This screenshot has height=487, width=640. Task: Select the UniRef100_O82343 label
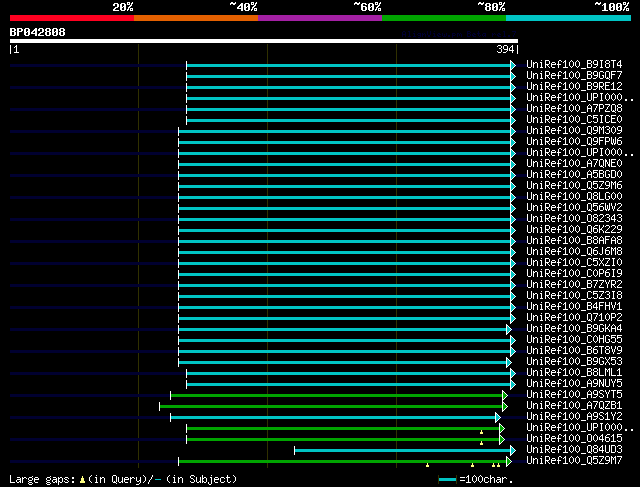(574, 219)
